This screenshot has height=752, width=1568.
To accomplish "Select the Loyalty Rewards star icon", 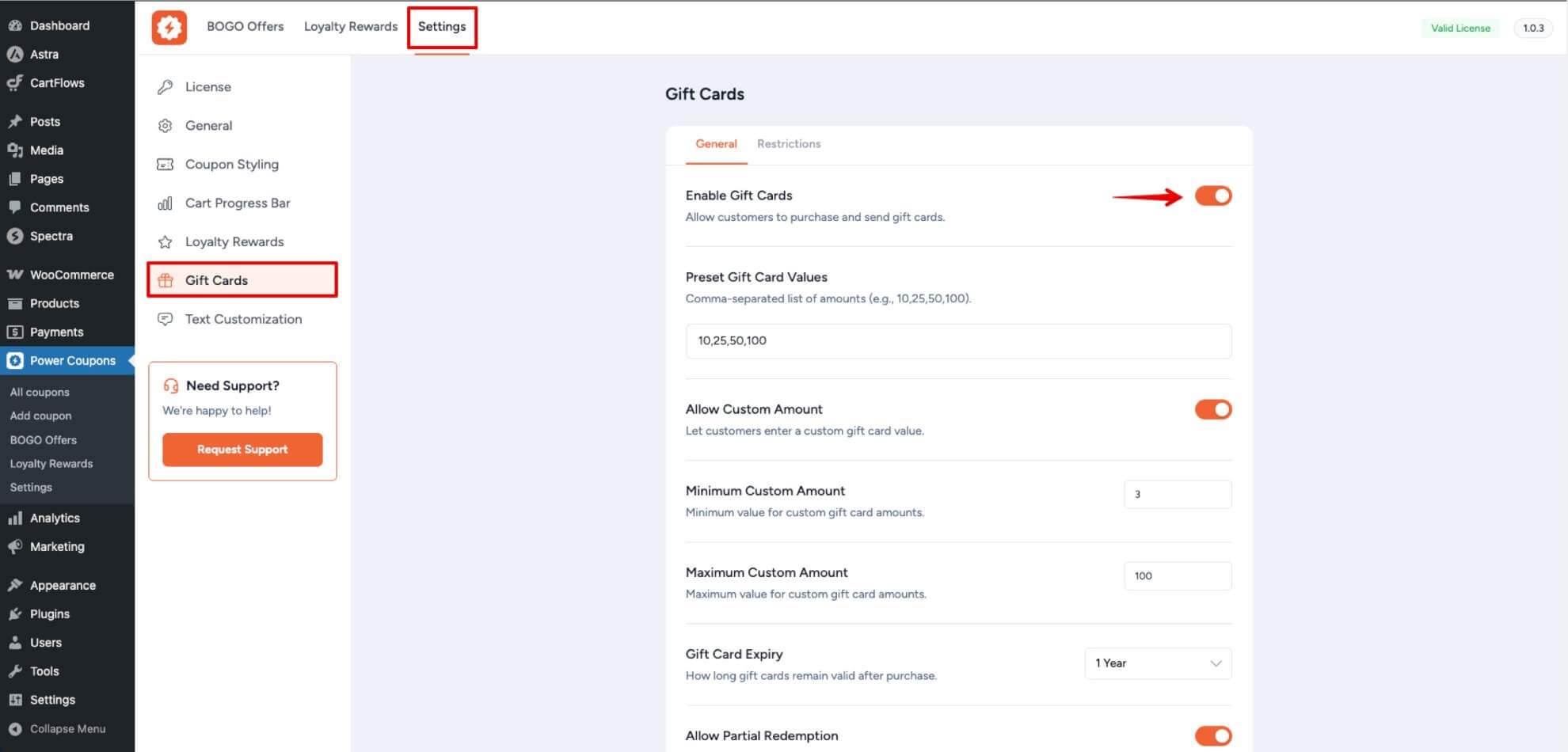I will (x=166, y=241).
